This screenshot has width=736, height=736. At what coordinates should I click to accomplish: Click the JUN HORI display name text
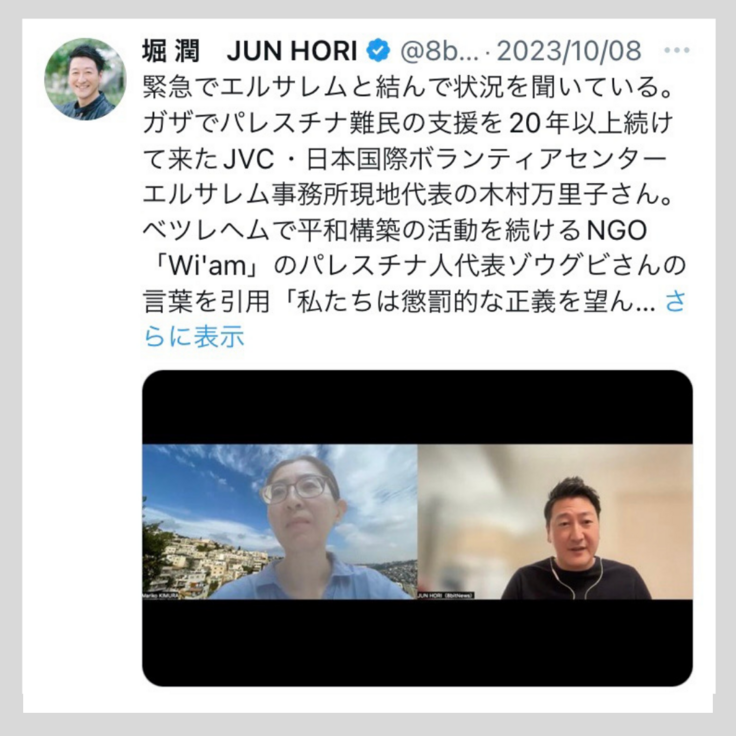click(x=292, y=51)
